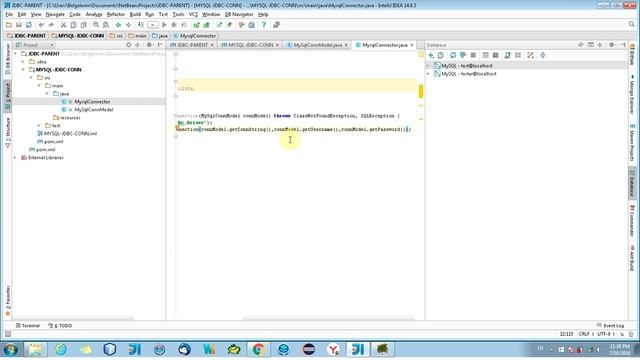The image size is (640, 360).
Task: Click the Copy toolbar icon
Action: tap(73, 25)
